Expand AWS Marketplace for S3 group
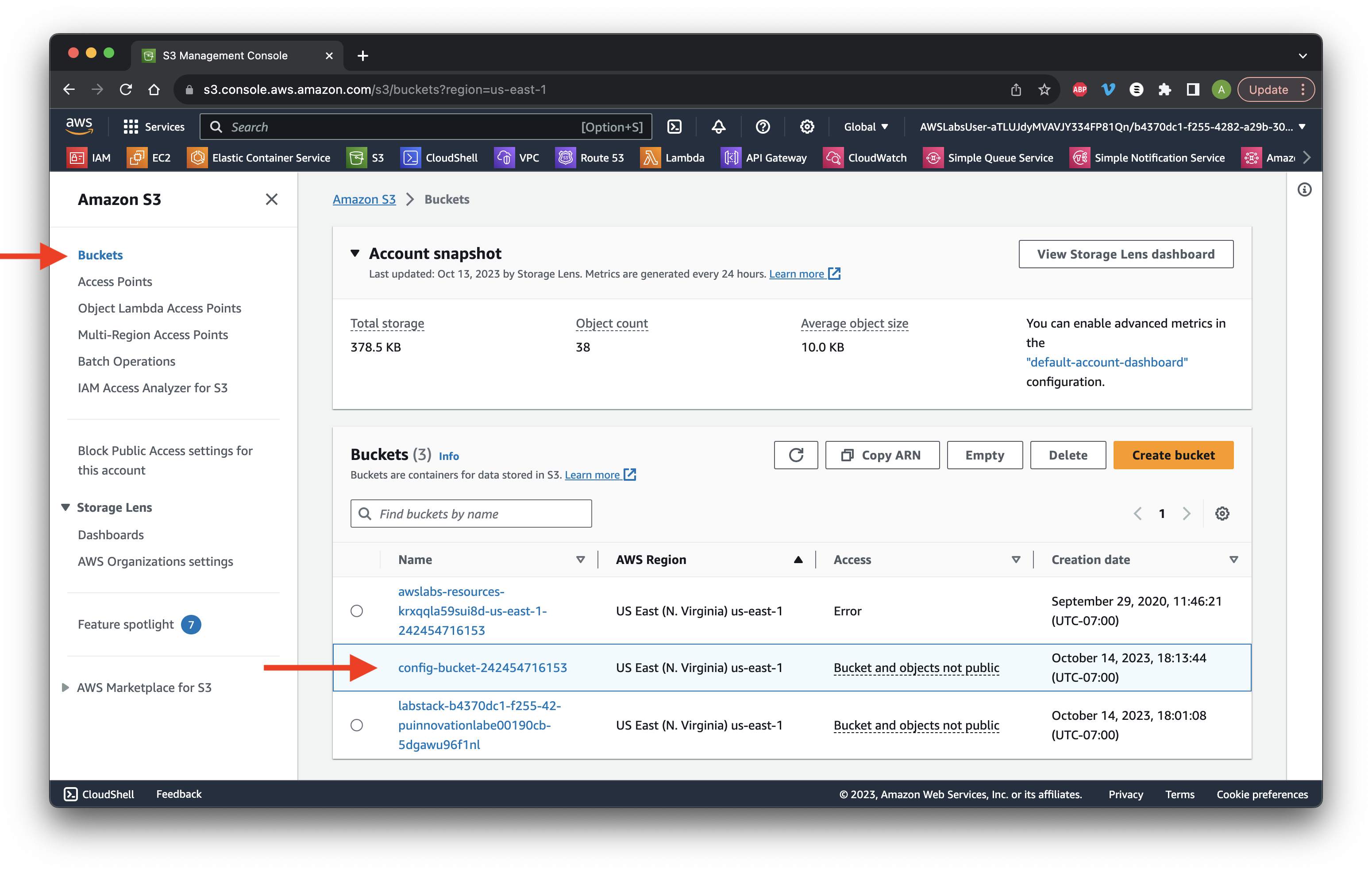The height and width of the screenshot is (873, 1372). coord(66,687)
